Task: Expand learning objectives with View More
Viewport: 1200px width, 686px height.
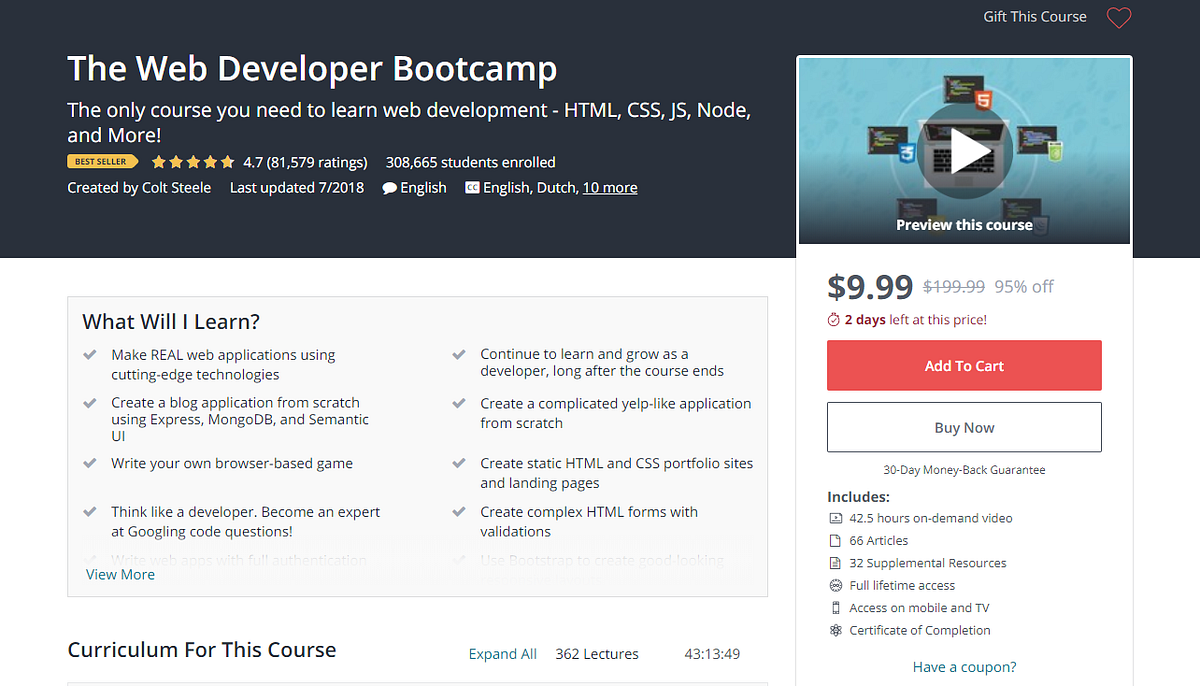Action: (x=120, y=574)
